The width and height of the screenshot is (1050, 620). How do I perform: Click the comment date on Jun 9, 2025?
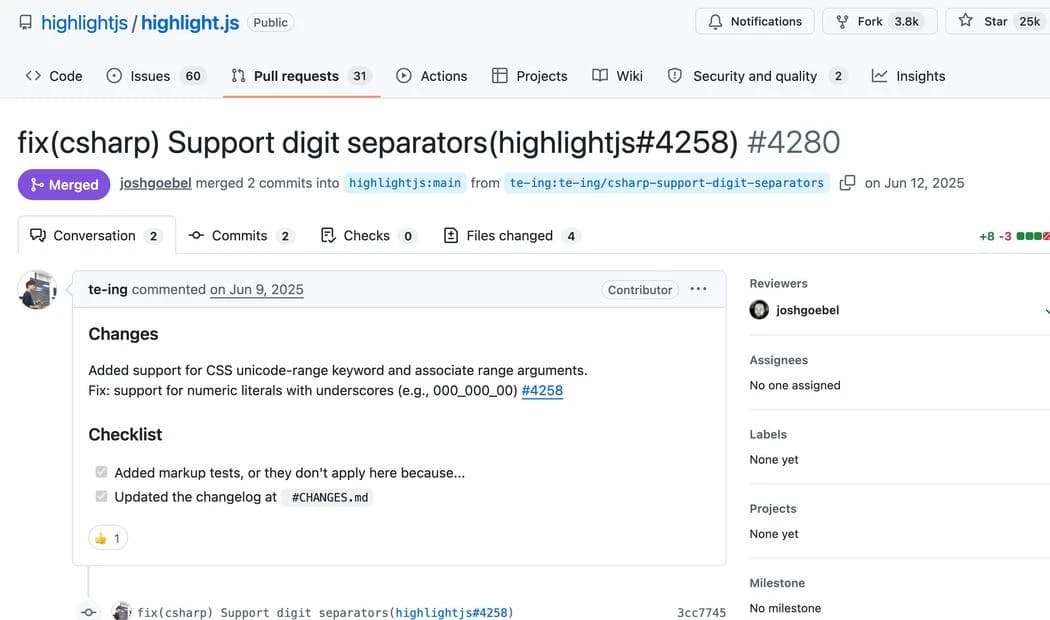[x=256, y=289]
